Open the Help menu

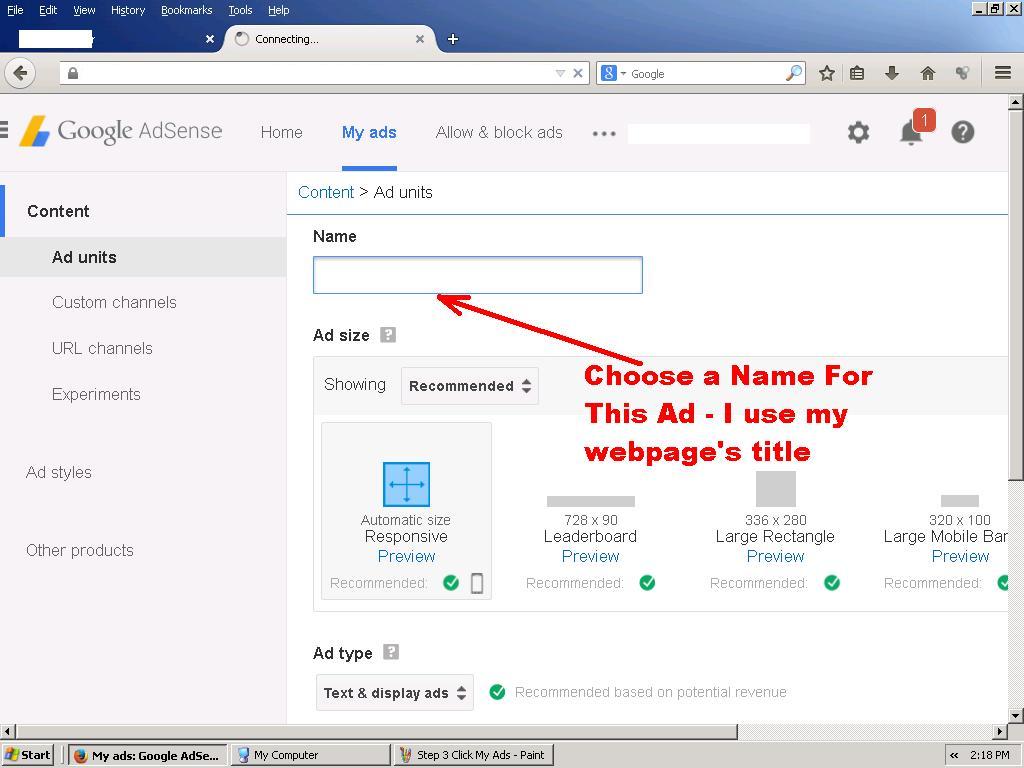(279, 10)
